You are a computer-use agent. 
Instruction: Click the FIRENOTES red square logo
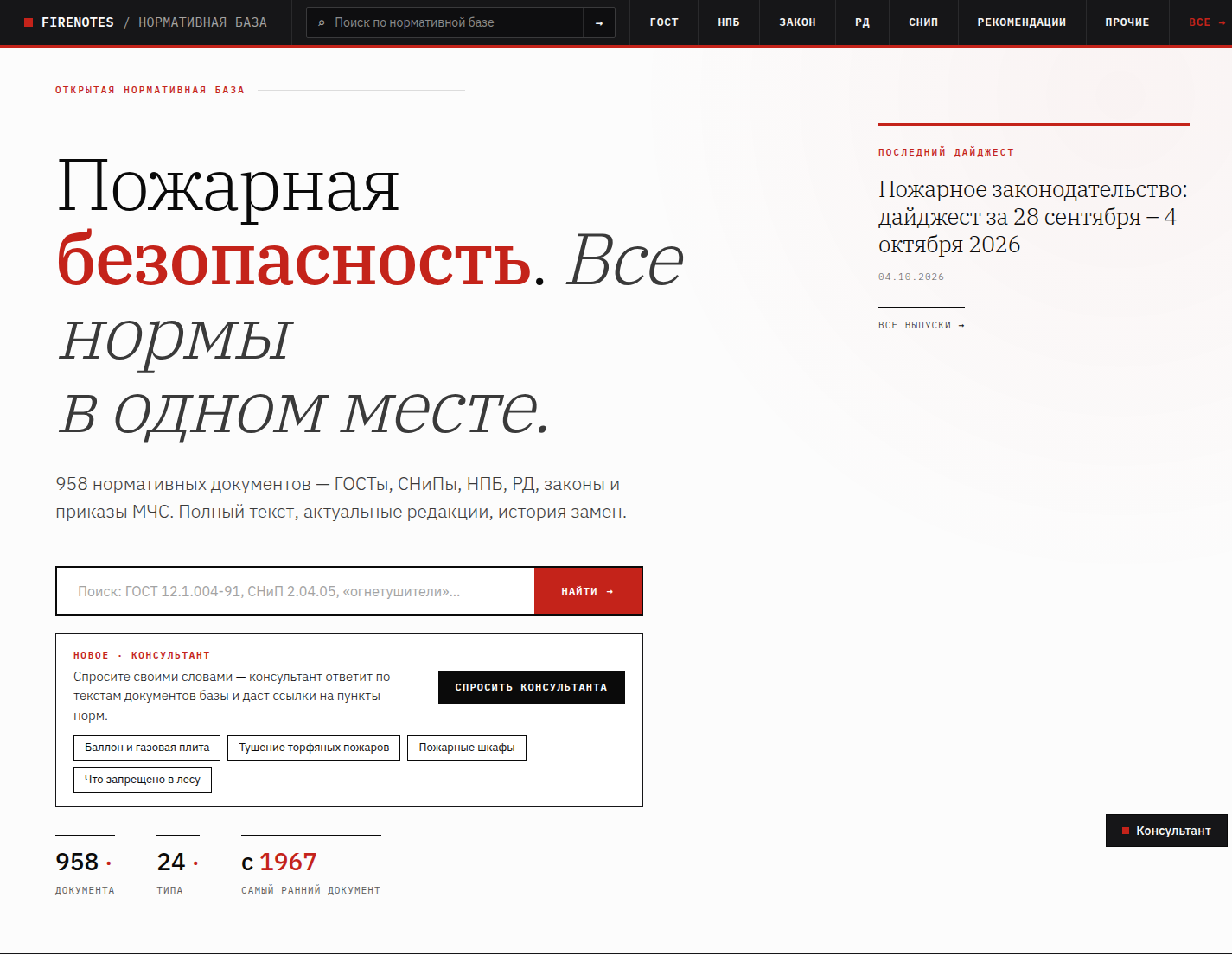(29, 22)
